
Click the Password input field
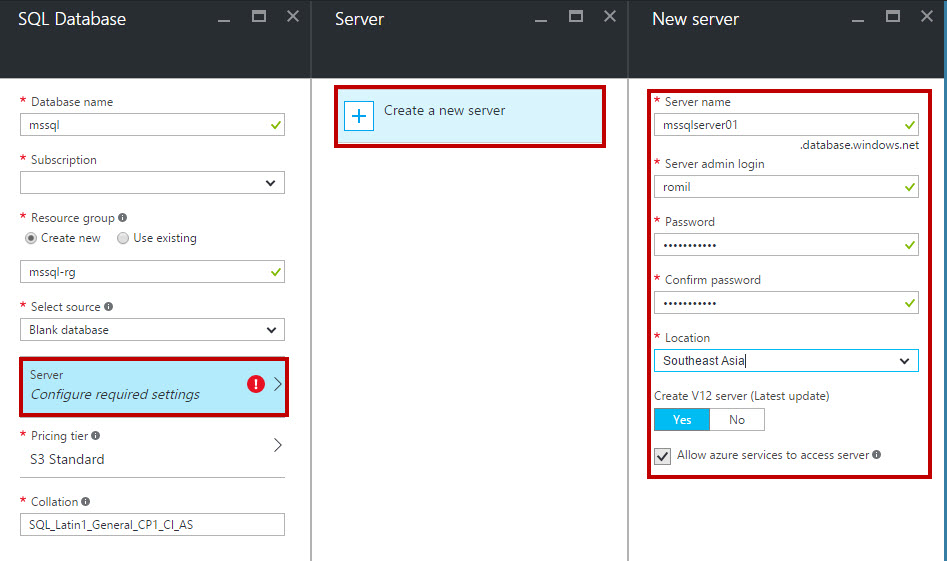click(x=786, y=245)
